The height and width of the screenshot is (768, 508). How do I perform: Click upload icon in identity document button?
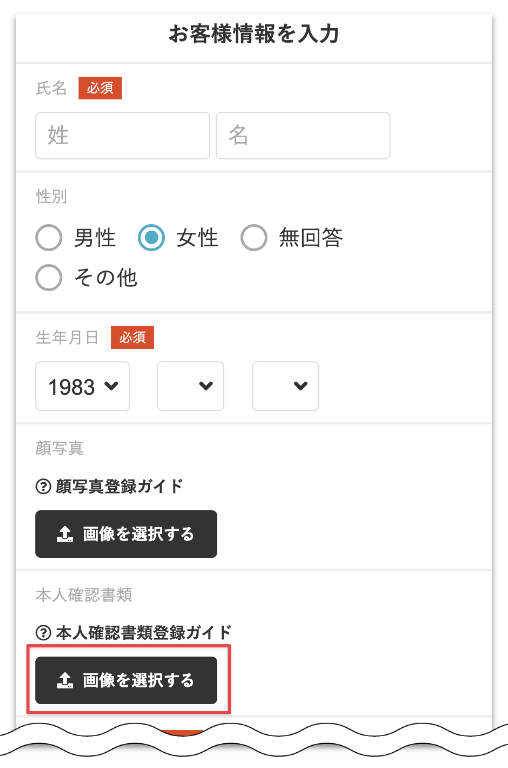[x=65, y=680]
